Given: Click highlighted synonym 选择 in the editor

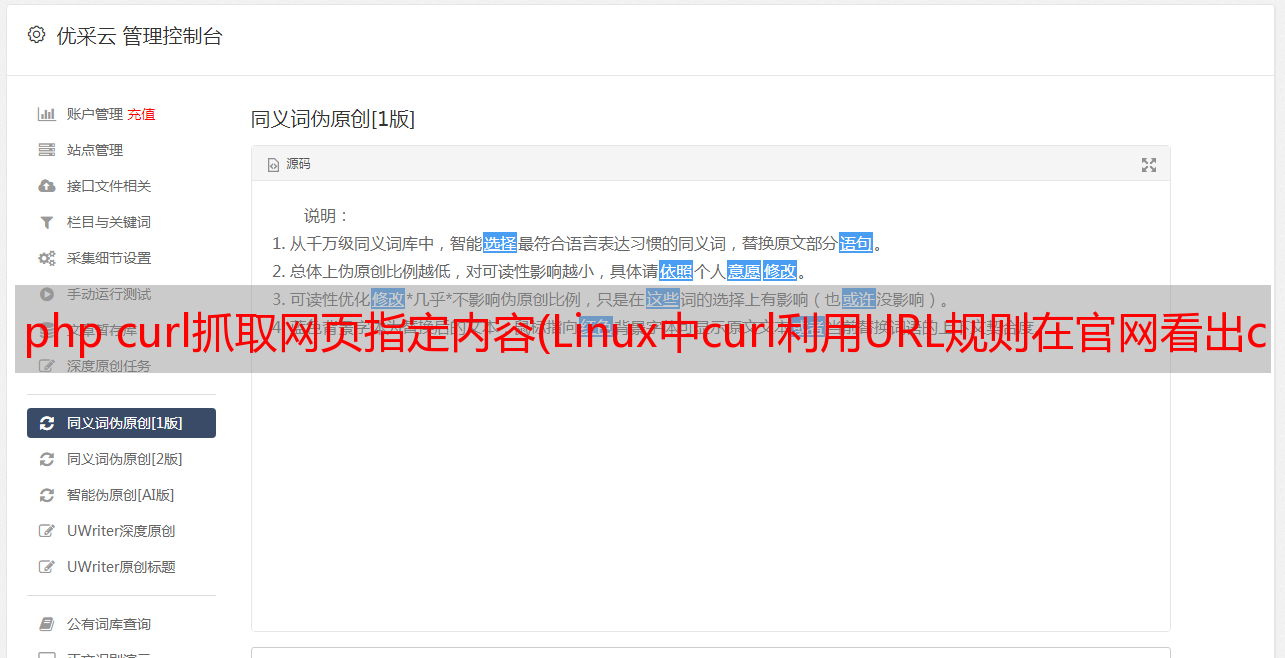Looking at the screenshot, I should click(500, 243).
